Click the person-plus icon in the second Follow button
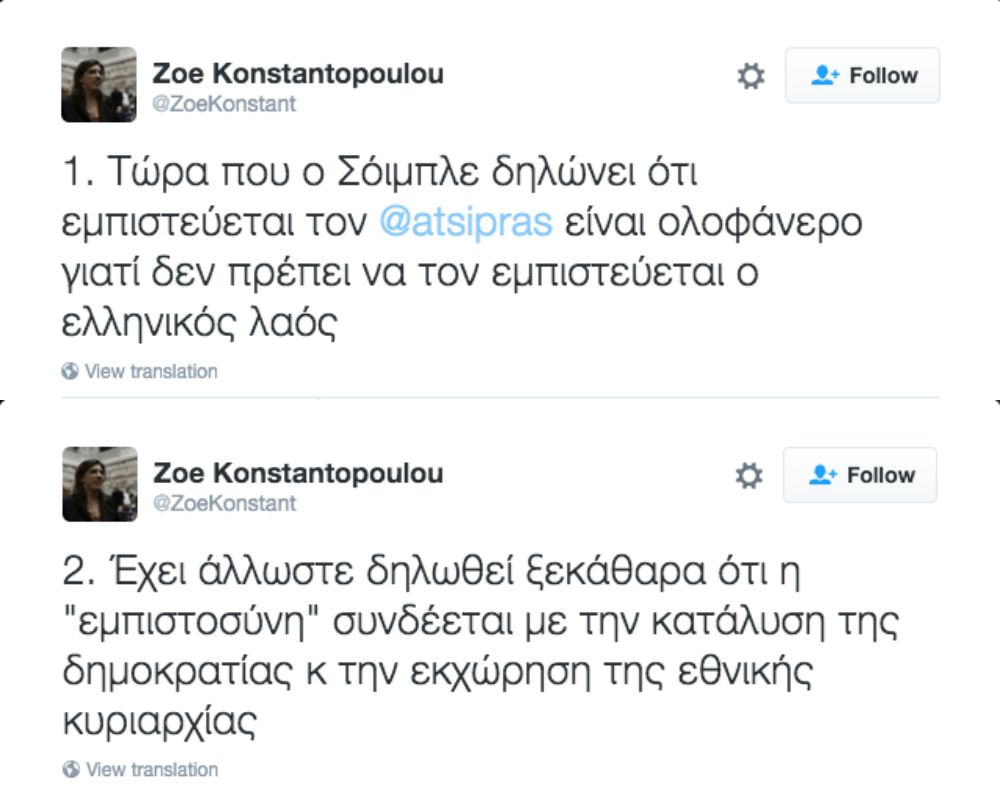This screenshot has height=795, width=1000. pyautogui.click(x=822, y=476)
